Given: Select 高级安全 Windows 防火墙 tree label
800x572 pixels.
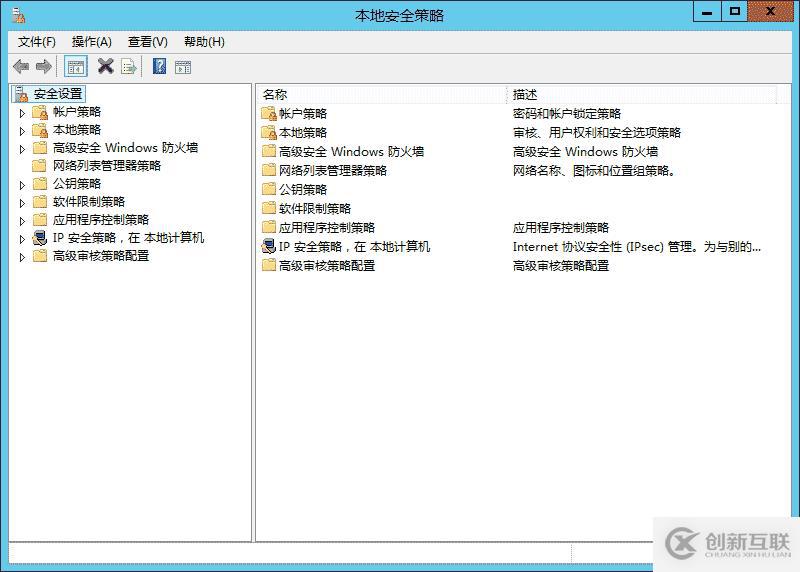Looking at the screenshot, I should click(125, 147).
